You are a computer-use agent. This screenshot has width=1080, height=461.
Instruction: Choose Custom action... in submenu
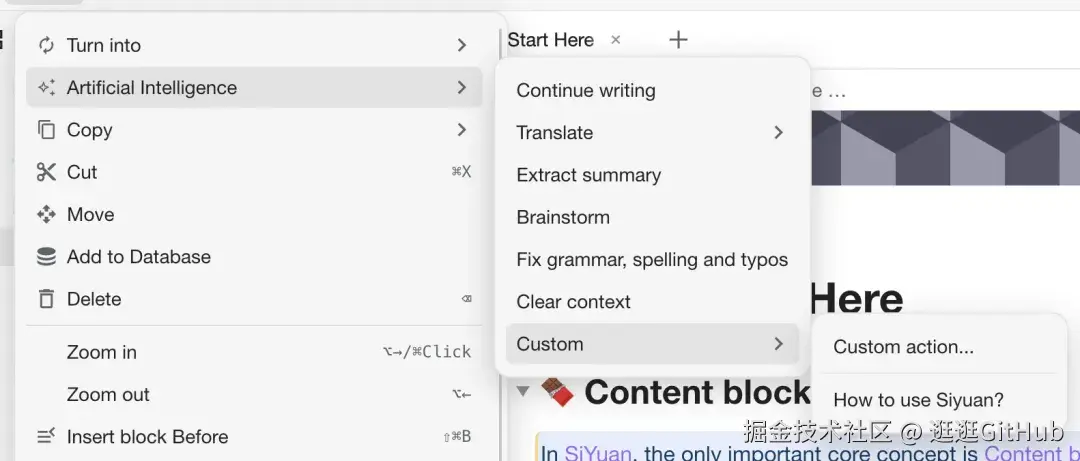point(903,347)
